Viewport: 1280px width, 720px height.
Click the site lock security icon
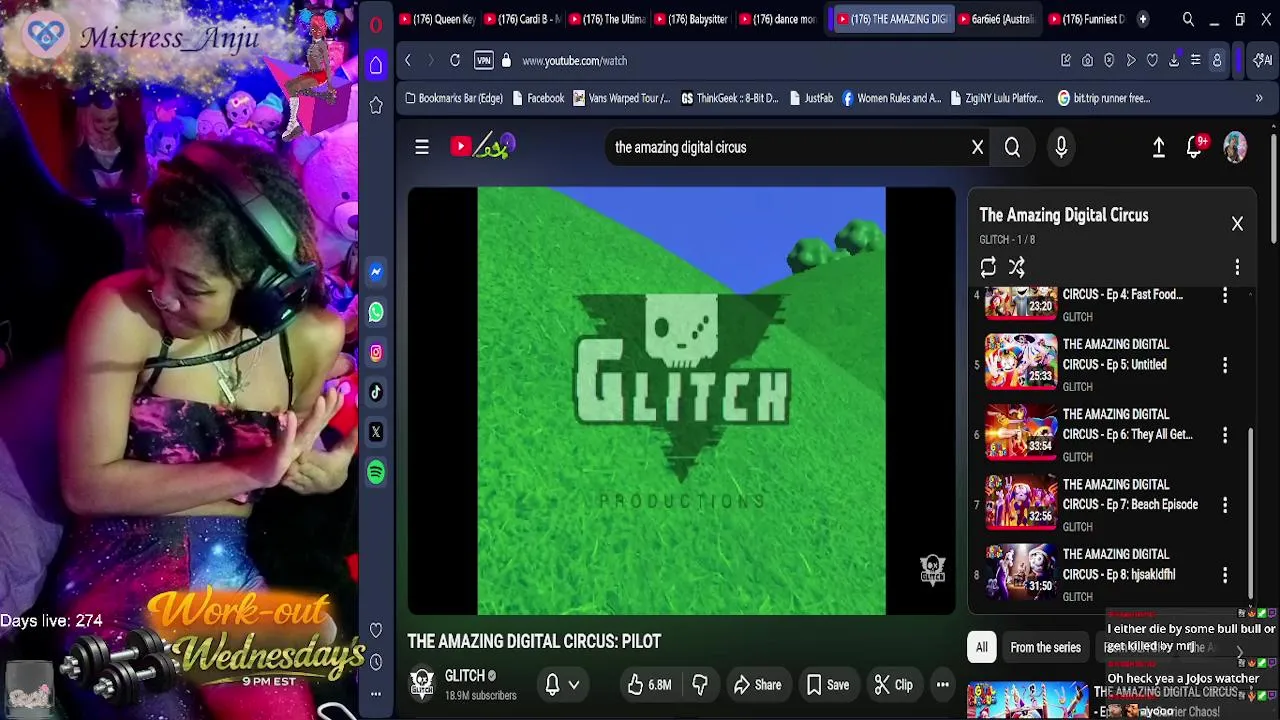coord(506,61)
